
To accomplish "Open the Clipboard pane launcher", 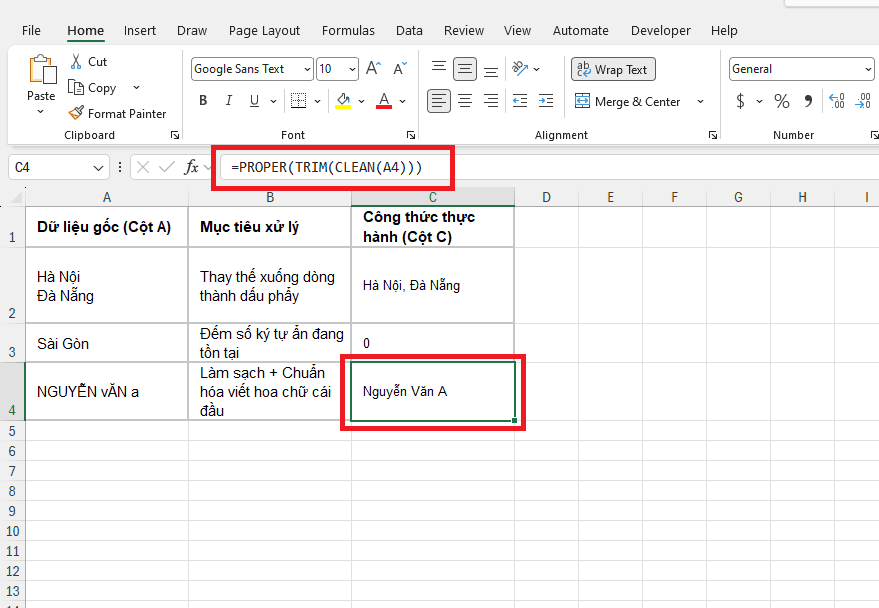I will click(x=175, y=135).
